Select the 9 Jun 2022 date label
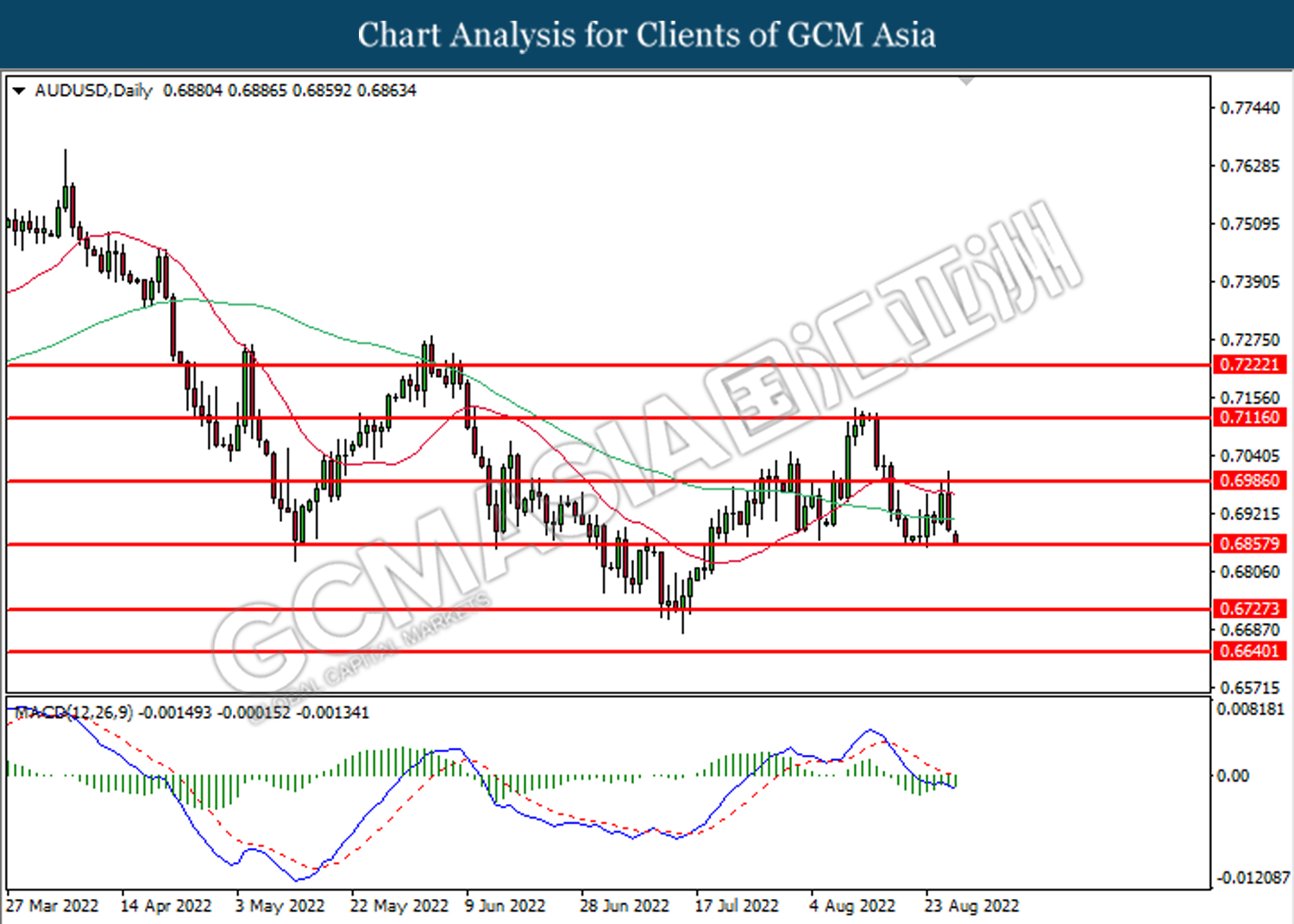The image size is (1294, 924). click(x=505, y=906)
